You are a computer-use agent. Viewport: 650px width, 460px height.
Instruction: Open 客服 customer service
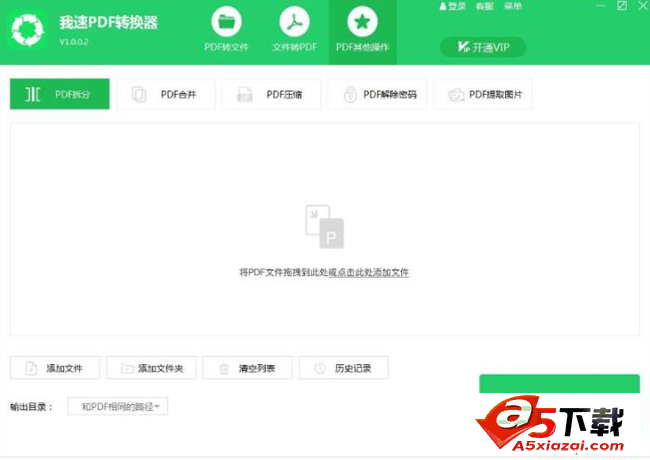click(x=485, y=6)
